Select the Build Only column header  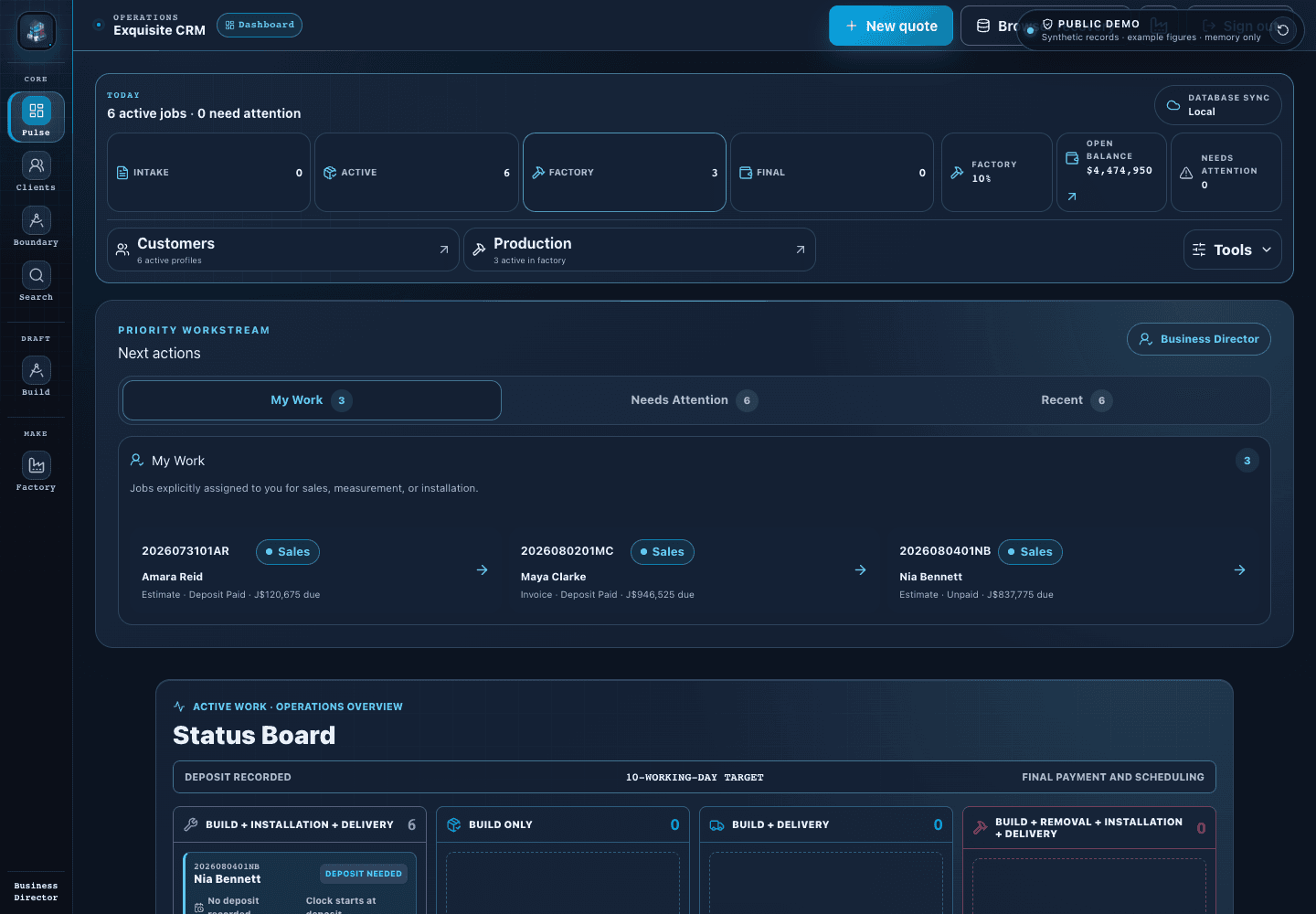click(x=563, y=824)
